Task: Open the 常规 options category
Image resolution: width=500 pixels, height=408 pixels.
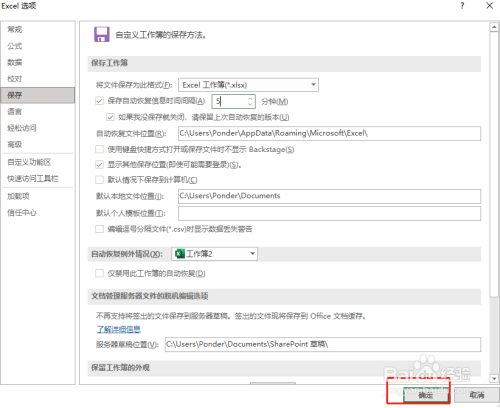Action: (x=15, y=29)
